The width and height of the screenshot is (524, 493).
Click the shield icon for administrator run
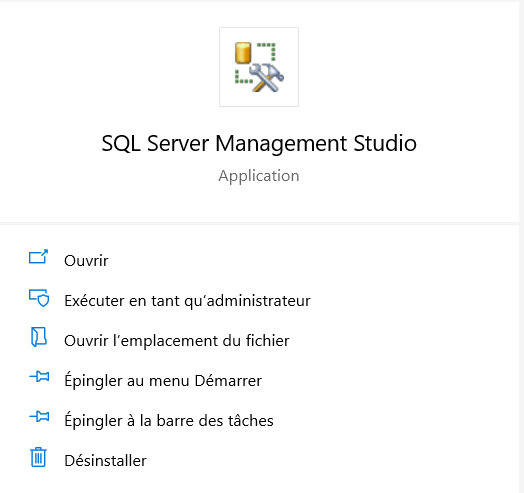(39, 298)
